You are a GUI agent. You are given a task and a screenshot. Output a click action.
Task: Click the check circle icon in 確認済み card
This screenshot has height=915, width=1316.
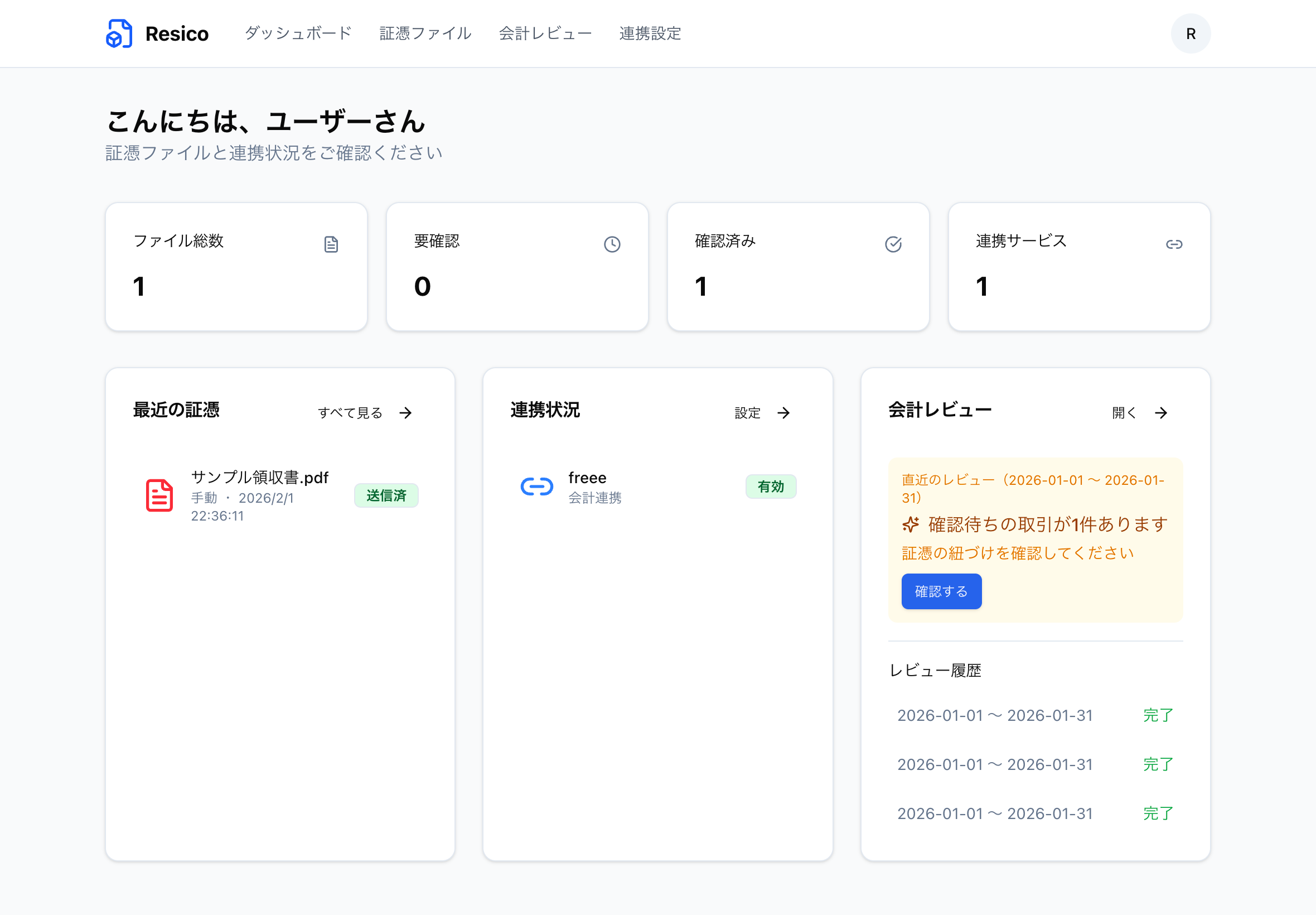[893, 244]
